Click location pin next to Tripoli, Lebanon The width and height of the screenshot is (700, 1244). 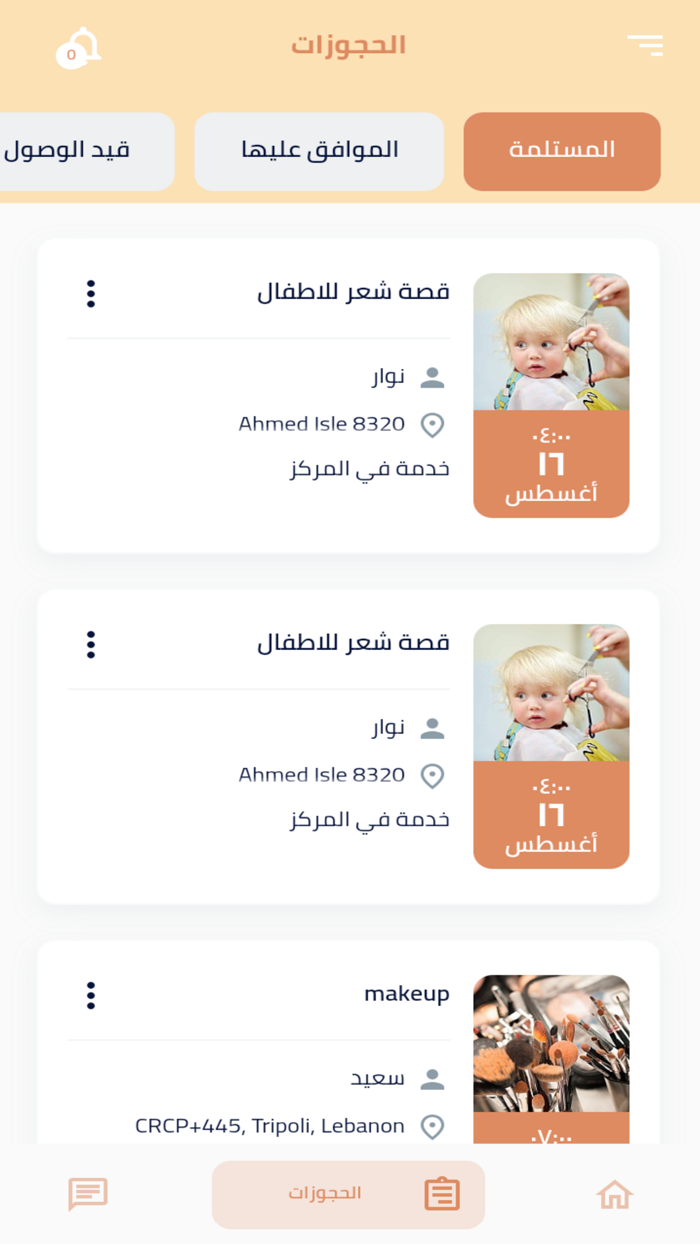[x=432, y=1127]
